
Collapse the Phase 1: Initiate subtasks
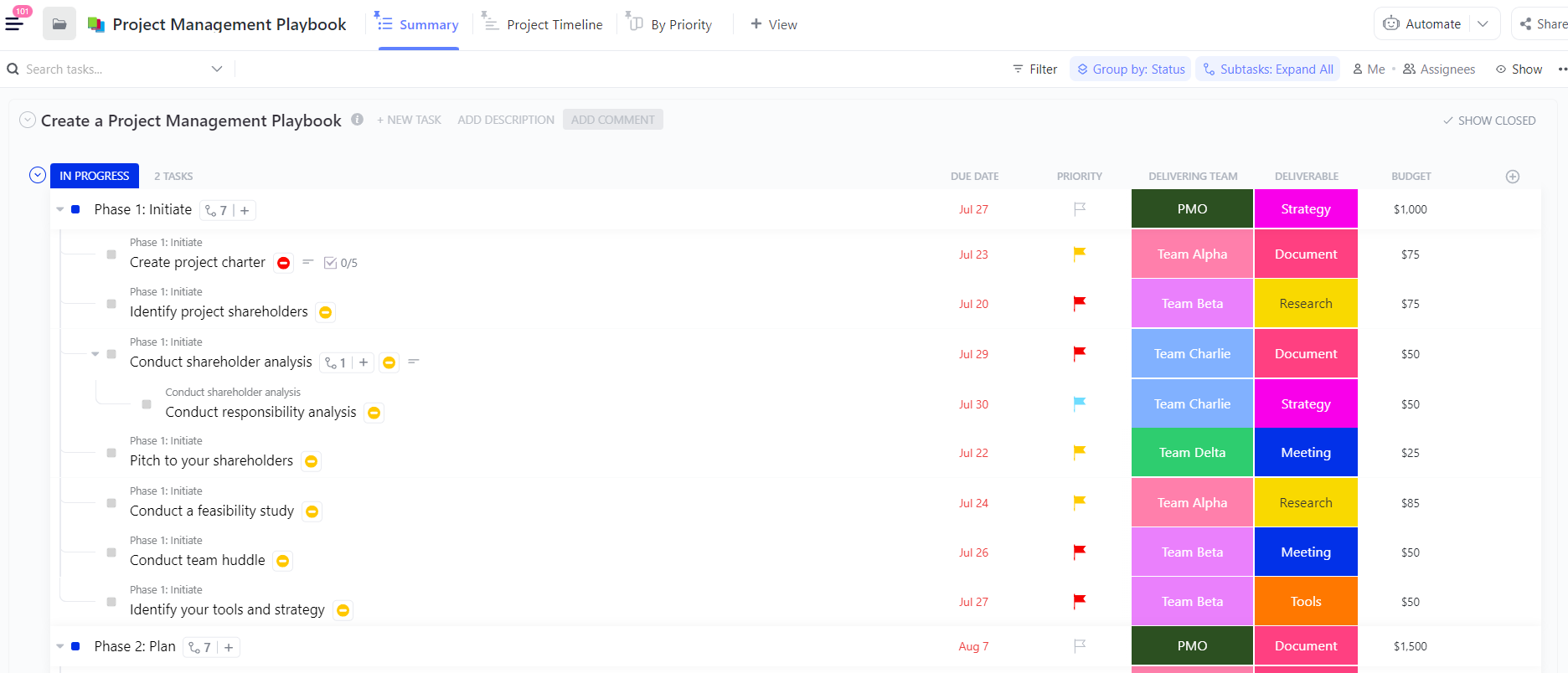pos(60,209)
